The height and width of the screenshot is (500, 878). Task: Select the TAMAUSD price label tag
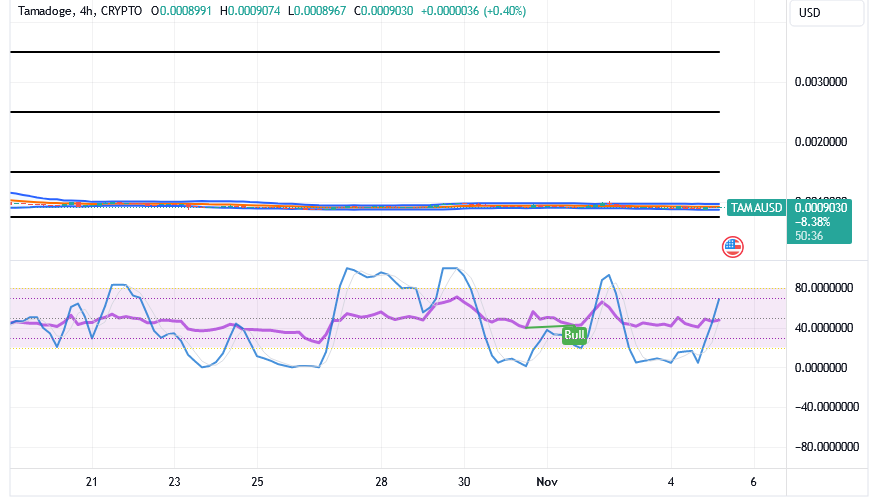point(756,208)
